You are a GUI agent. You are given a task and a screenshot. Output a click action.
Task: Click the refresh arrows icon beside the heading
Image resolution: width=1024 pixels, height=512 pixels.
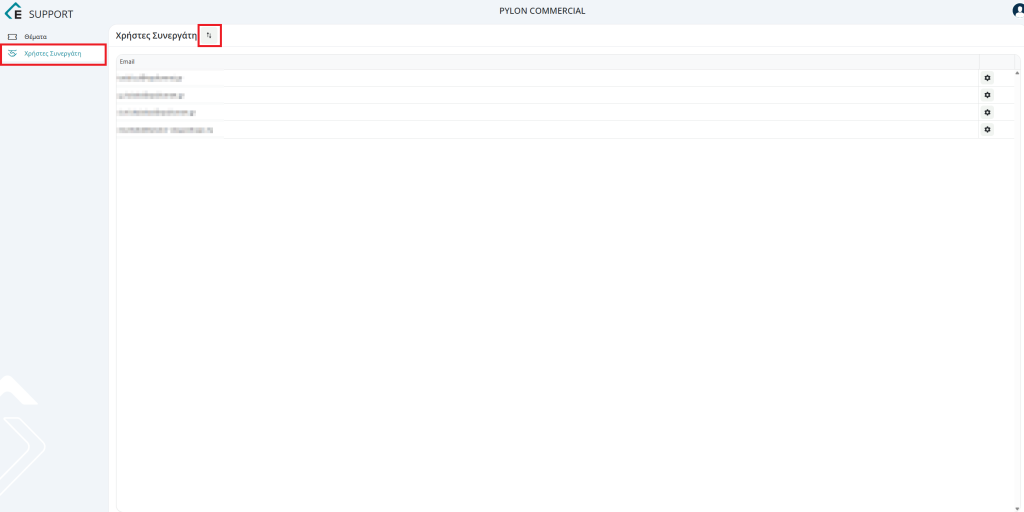209,35
